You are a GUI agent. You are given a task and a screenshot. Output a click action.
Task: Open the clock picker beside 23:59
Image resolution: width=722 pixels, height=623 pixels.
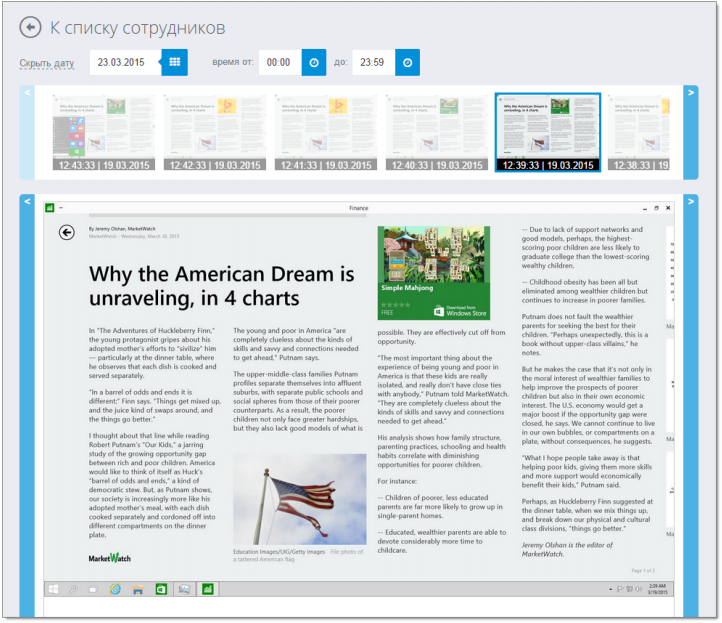pyautogui.click(x=408, y=62)
